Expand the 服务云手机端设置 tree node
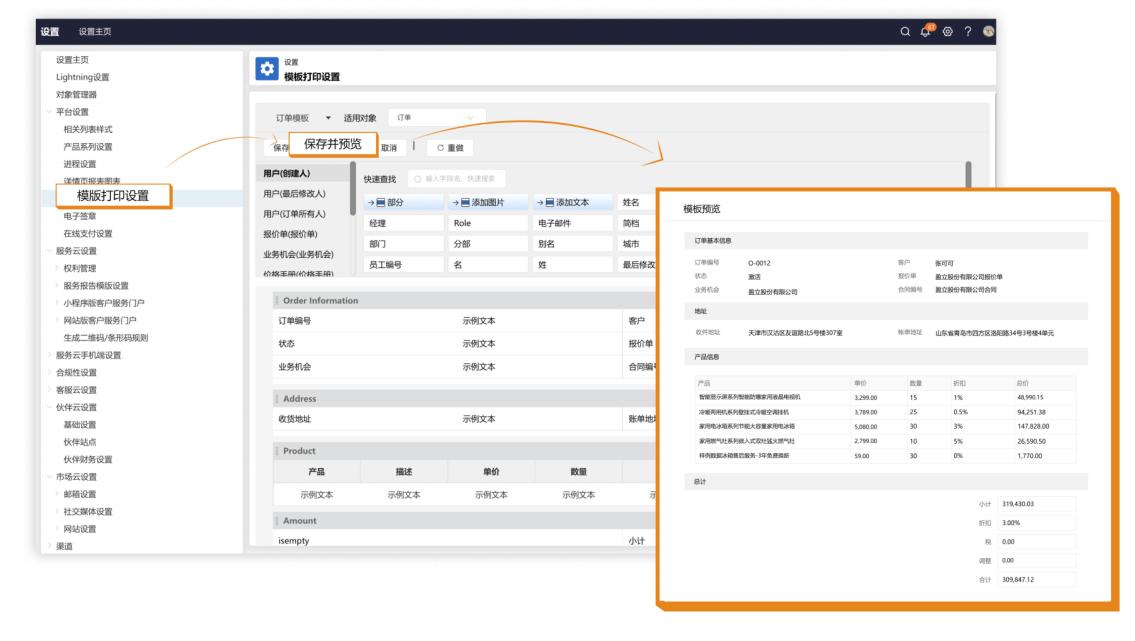The width and height of the screenshot is (1135, 641). 49,355
